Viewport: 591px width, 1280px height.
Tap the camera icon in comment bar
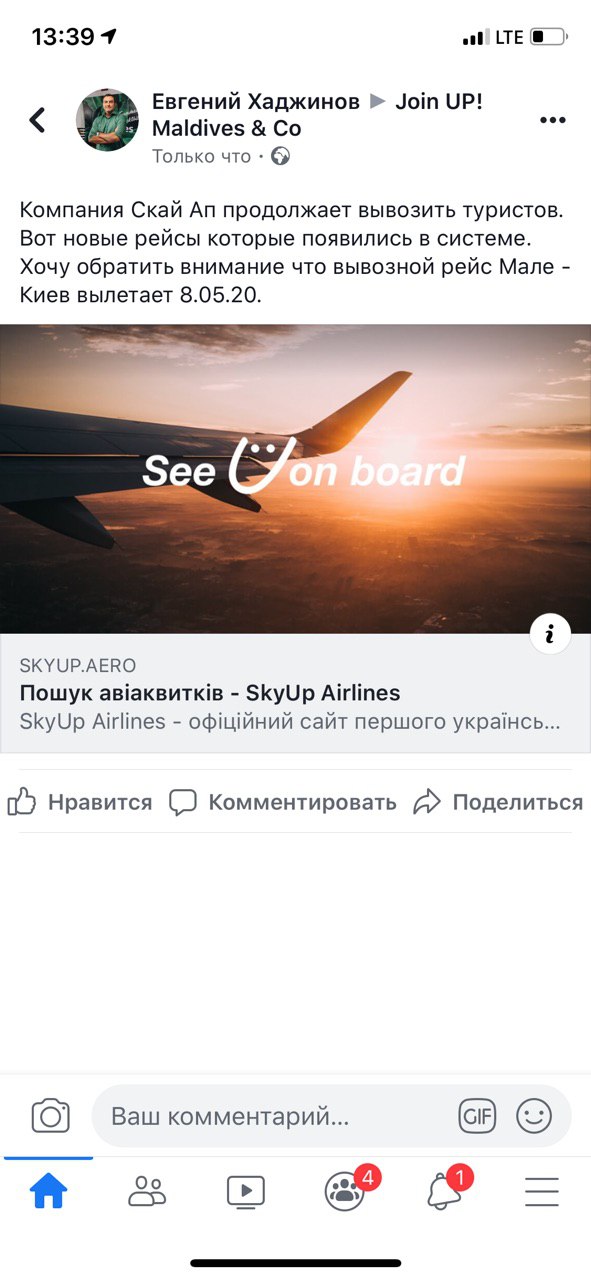50,1116
